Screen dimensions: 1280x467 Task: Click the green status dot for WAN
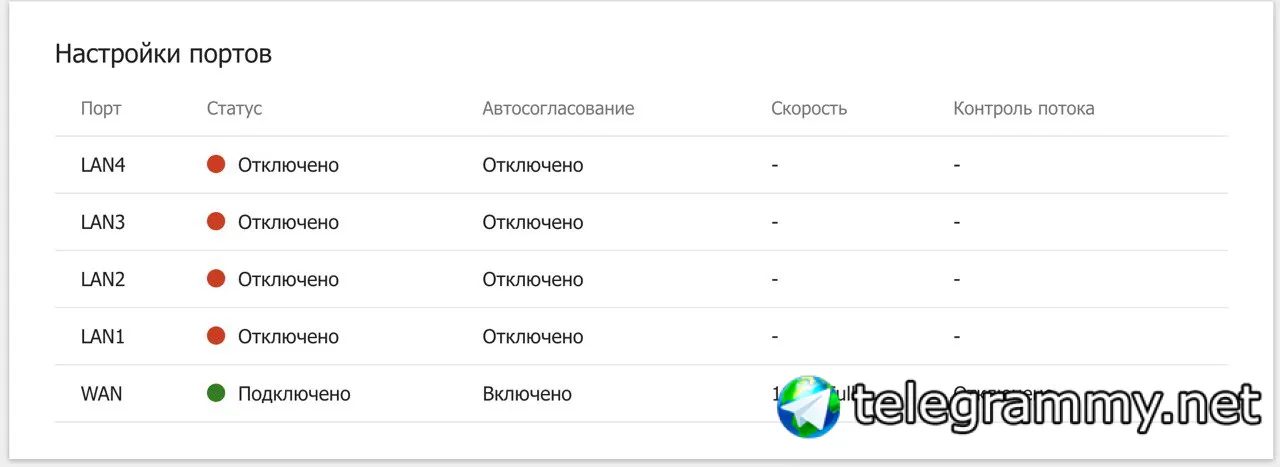[x=216, y=394]
